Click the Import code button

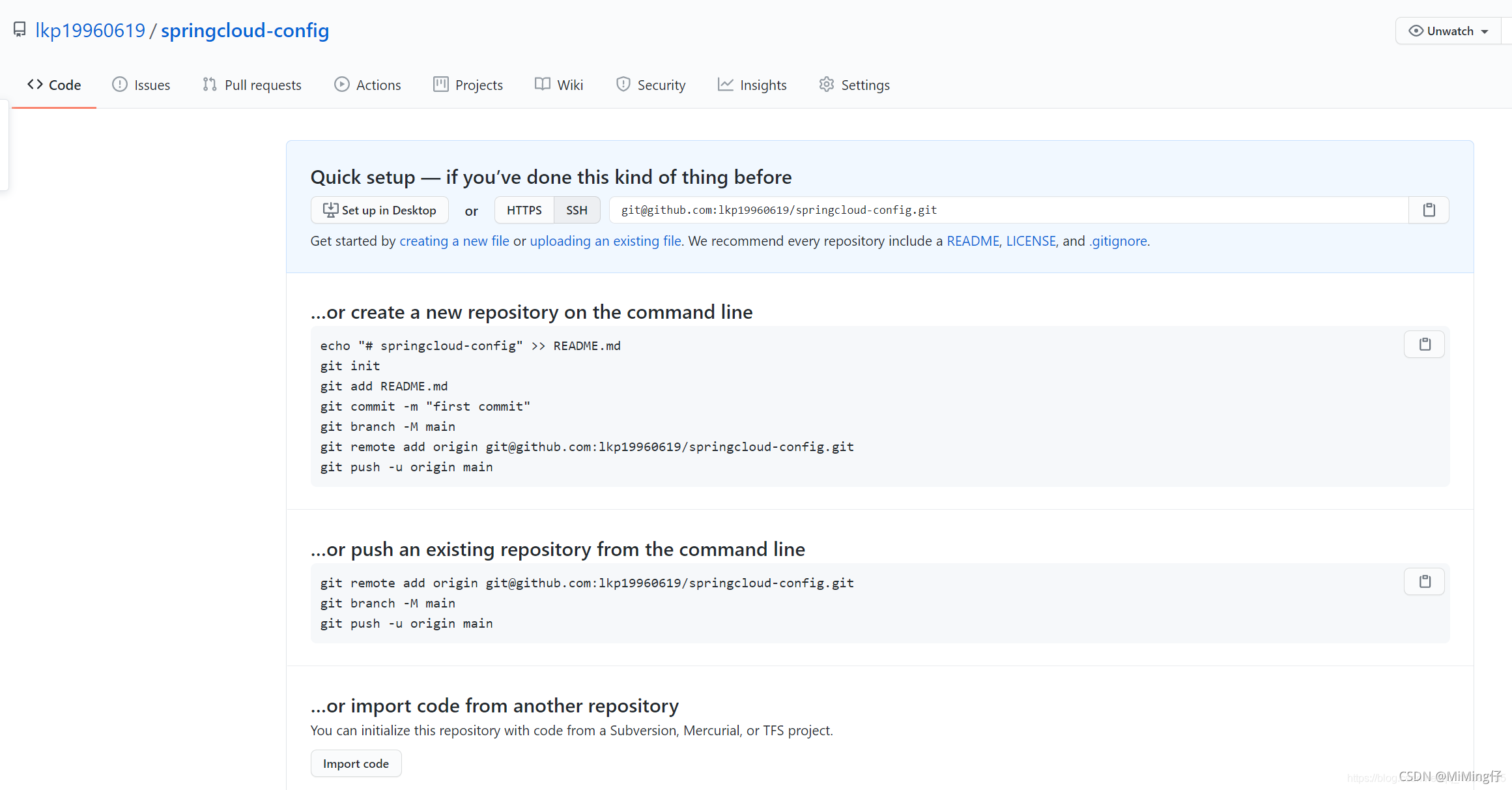(356, 763)
